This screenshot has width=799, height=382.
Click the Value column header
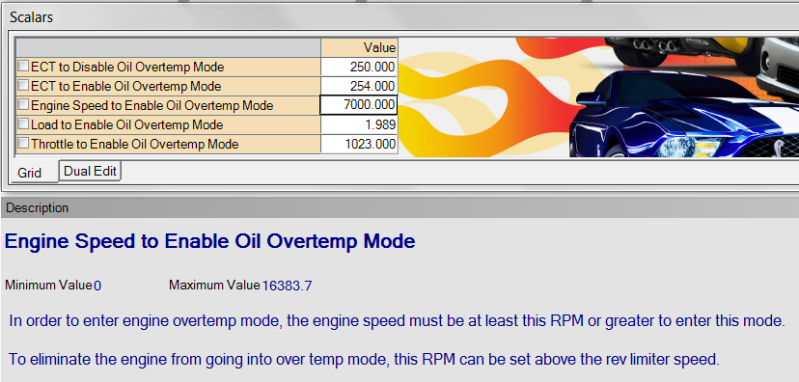click(x=359, y=47)
